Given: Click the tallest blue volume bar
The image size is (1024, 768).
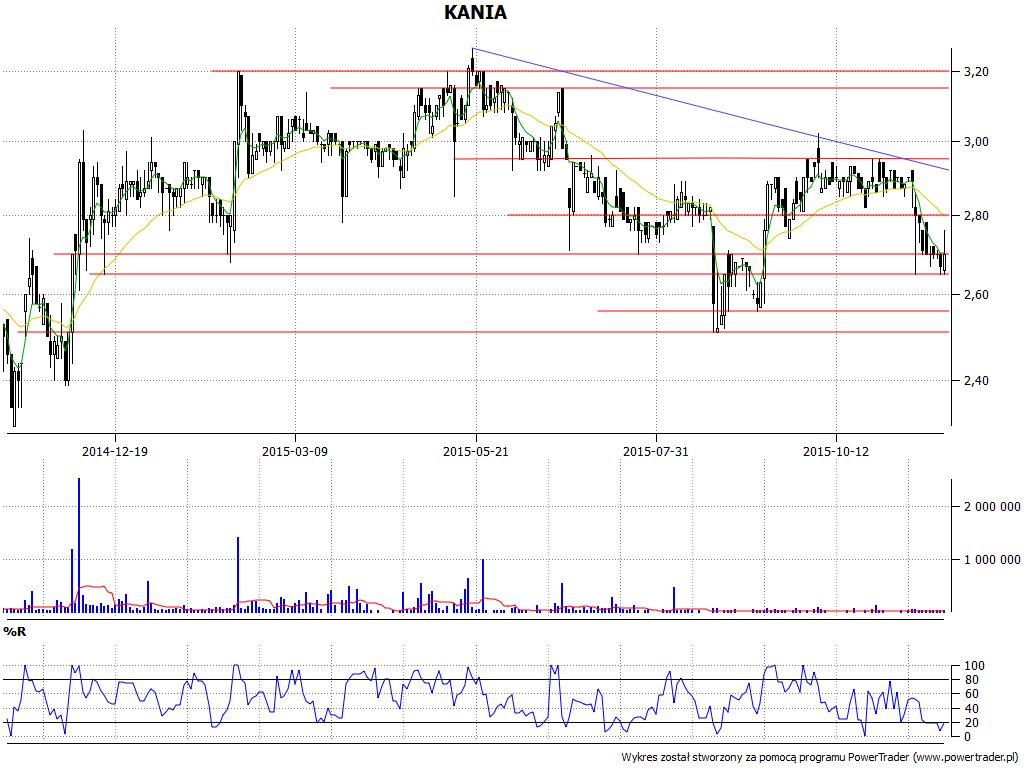Looking at the screenshot, I should pos(79,545).
